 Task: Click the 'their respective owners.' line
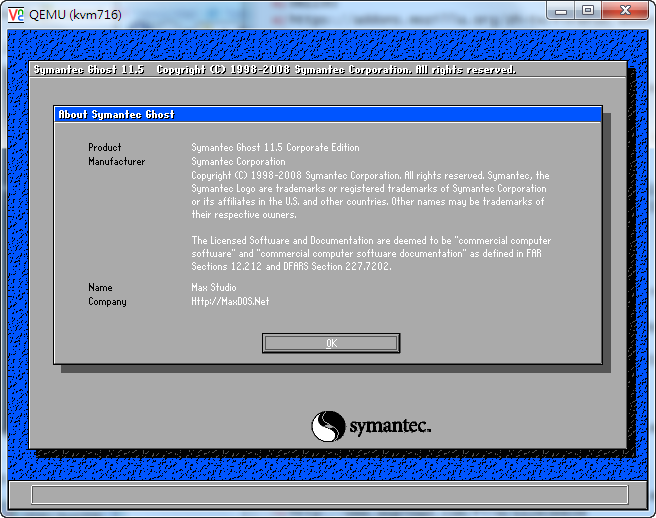coord(244,215)
